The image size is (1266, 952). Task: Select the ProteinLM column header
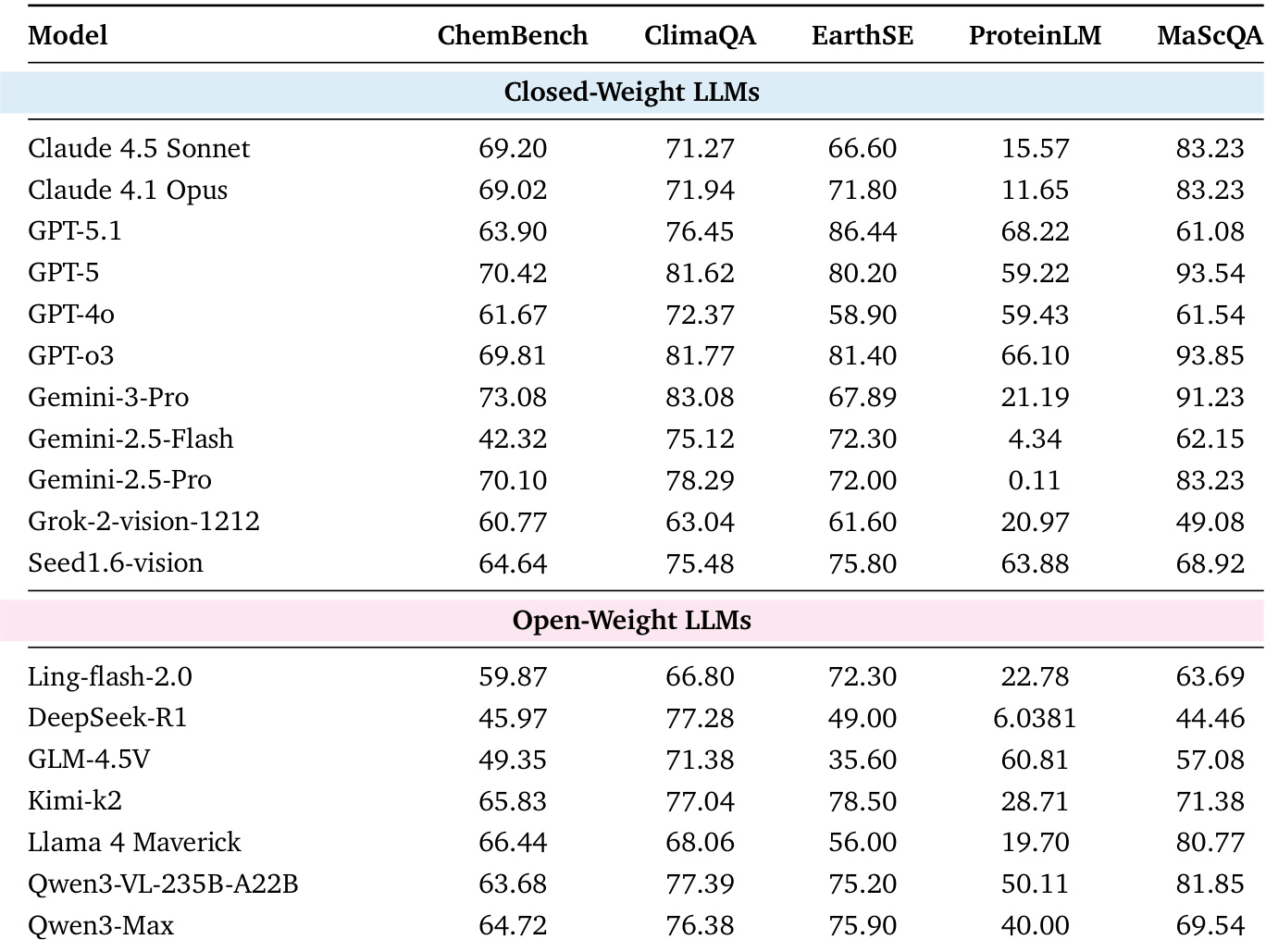pyautogui.click(x=1035, y=36)
